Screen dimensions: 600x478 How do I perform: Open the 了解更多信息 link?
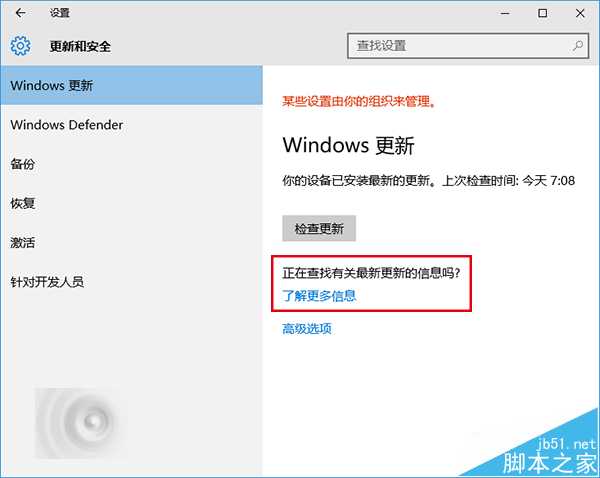click(319, 296)
